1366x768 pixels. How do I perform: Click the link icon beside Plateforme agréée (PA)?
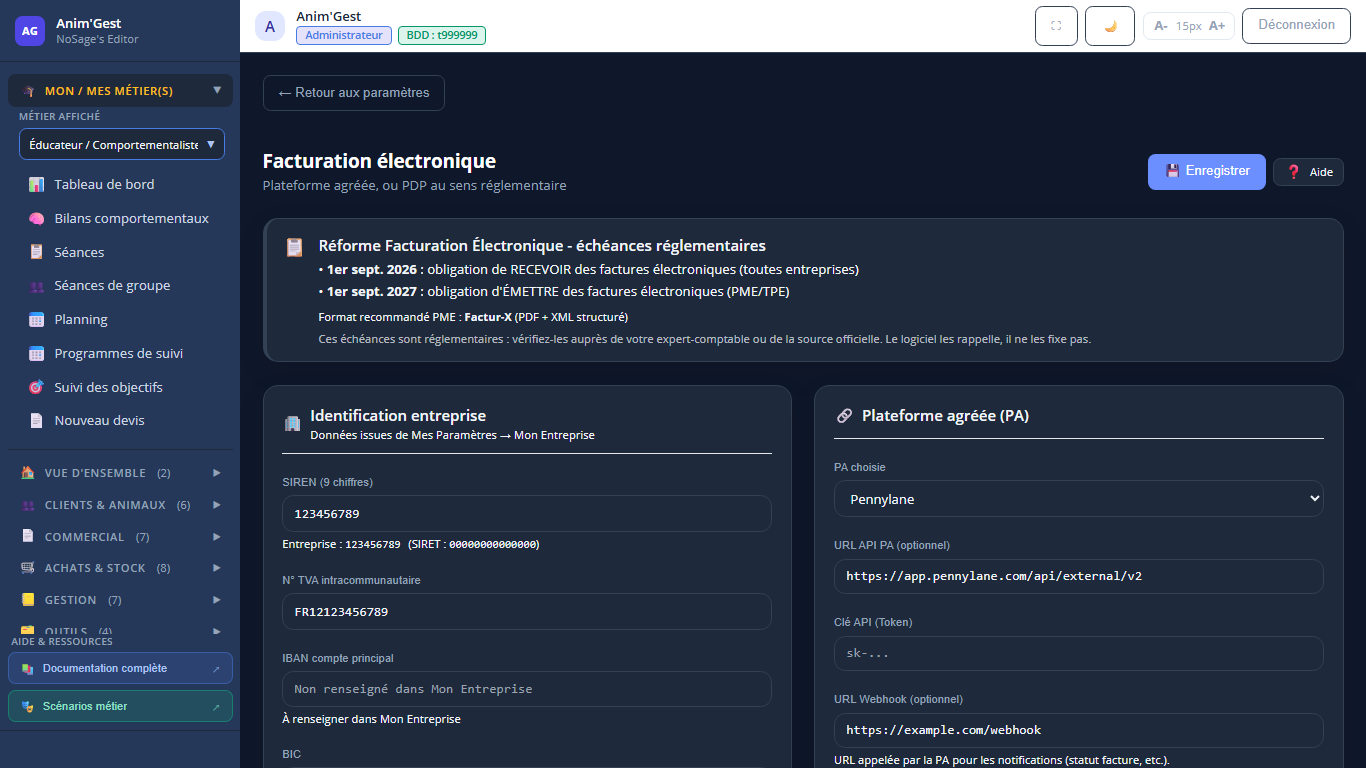pyautogui.click(x=844, y=416)
